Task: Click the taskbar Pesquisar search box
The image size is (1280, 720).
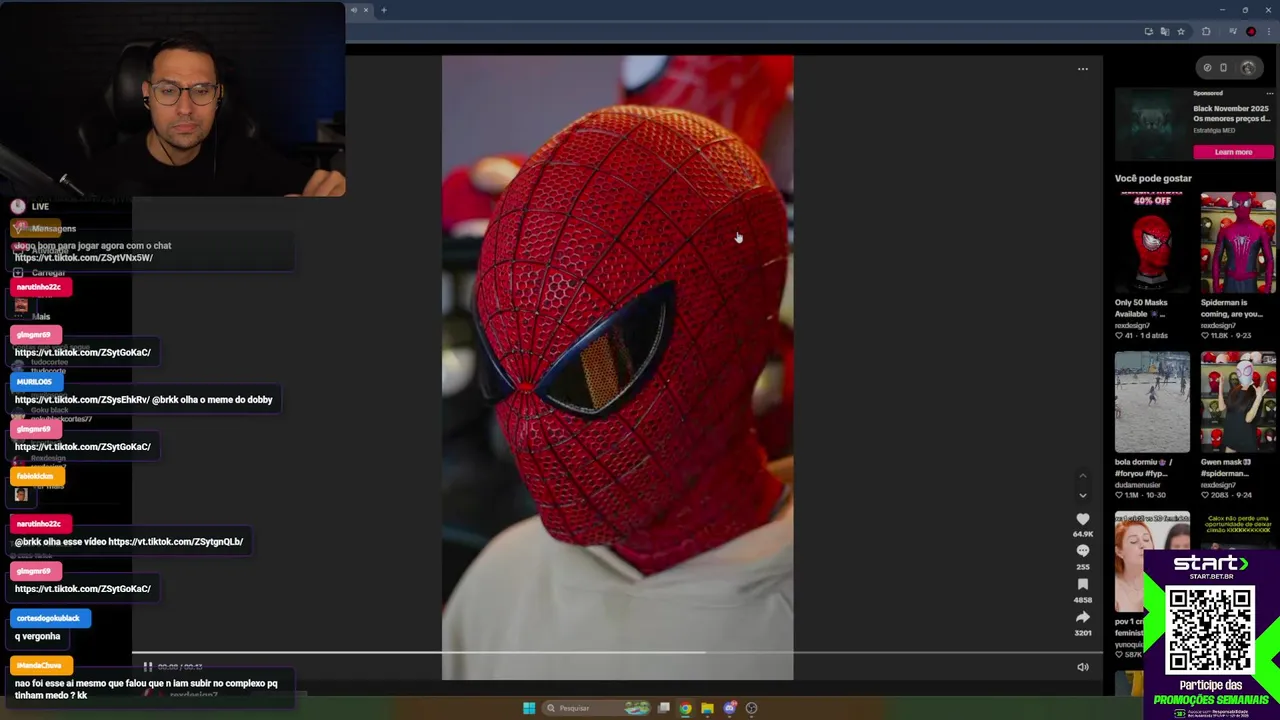Action: [597, 708]
